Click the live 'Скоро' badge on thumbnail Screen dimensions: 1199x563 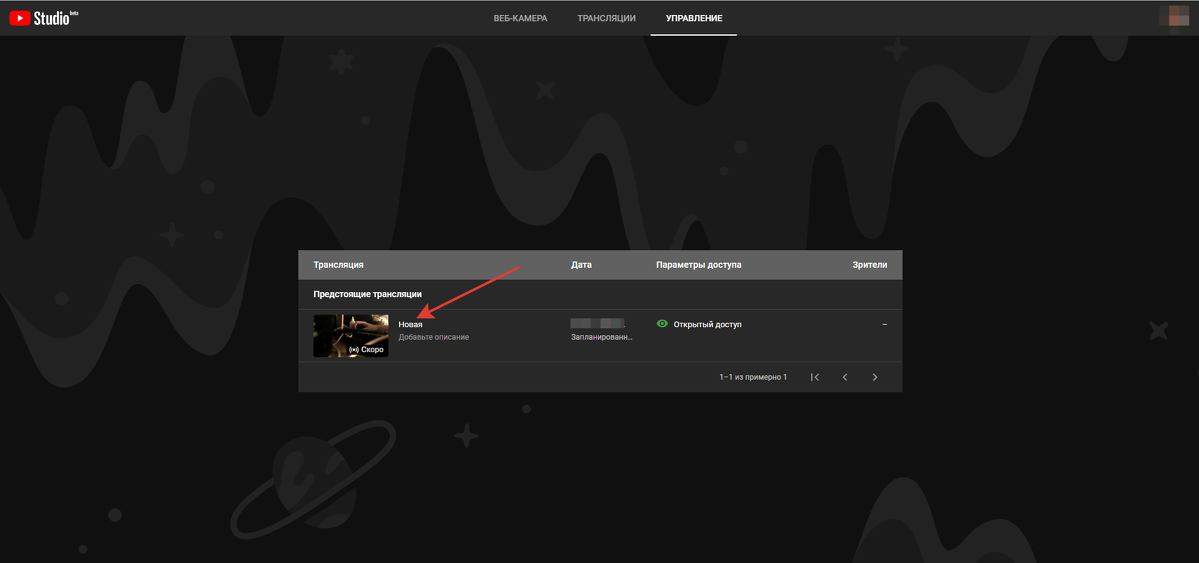[366, 350]
